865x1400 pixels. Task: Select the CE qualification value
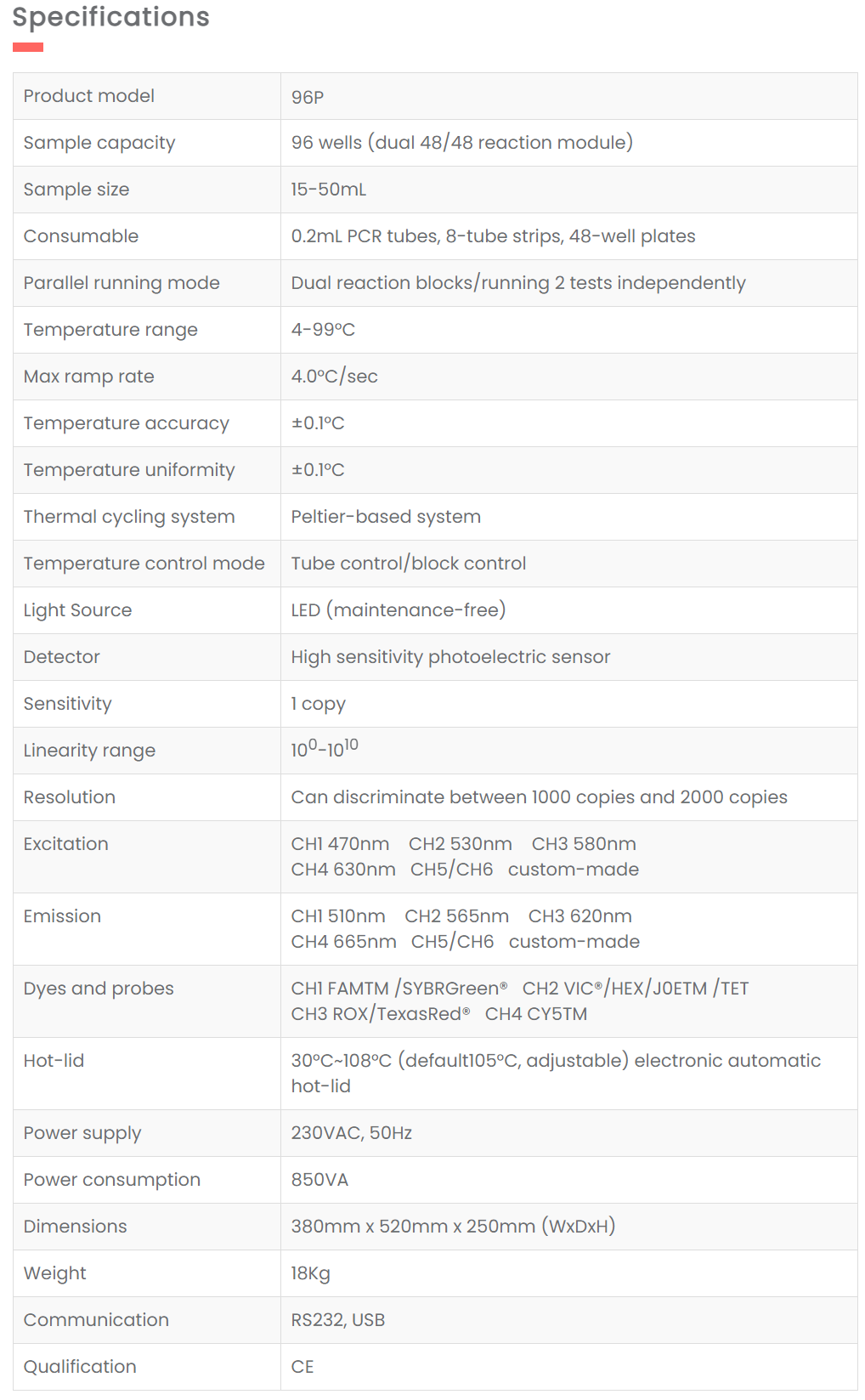pos(302,1367)
